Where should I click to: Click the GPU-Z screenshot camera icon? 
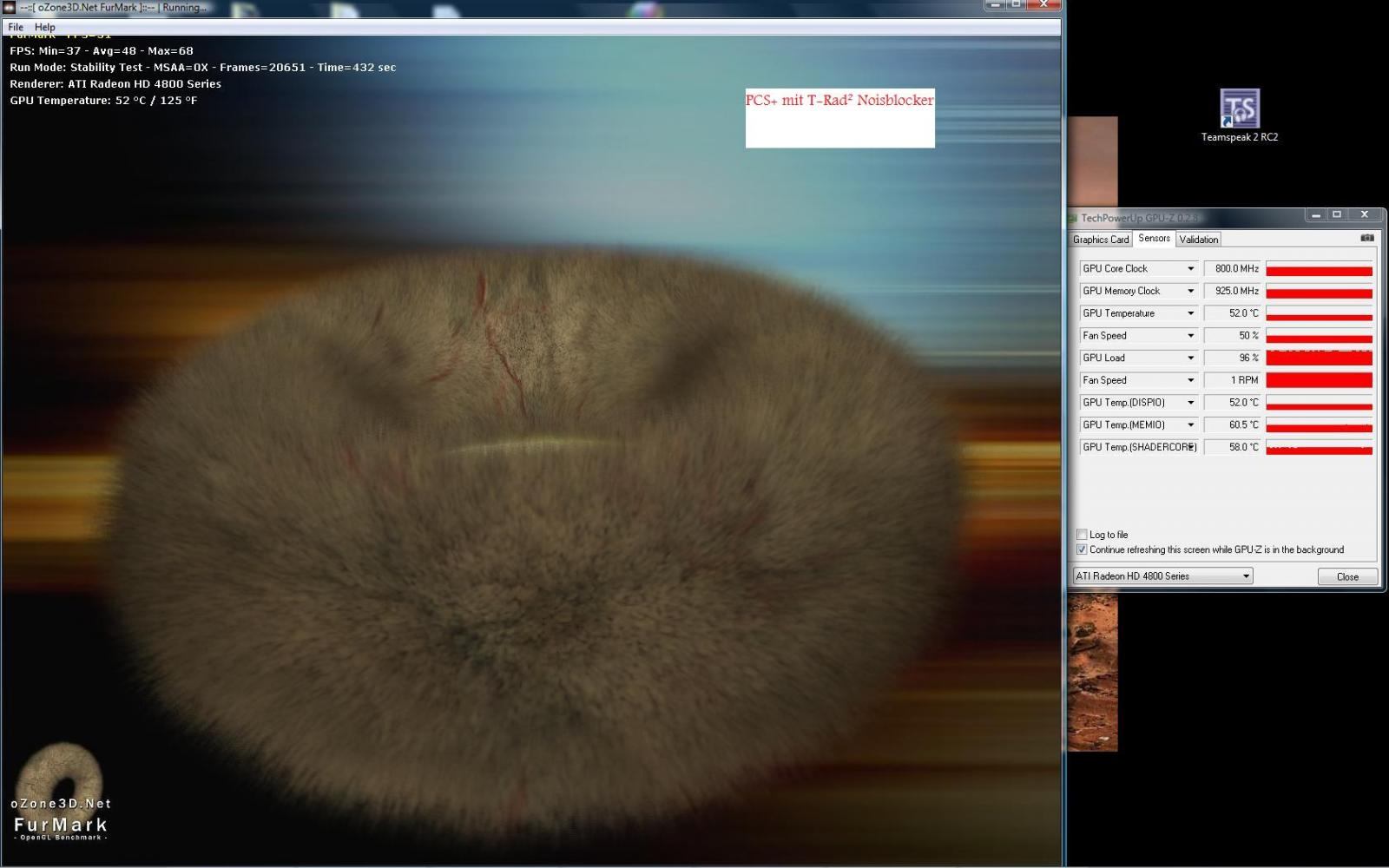coord(1367,238)
